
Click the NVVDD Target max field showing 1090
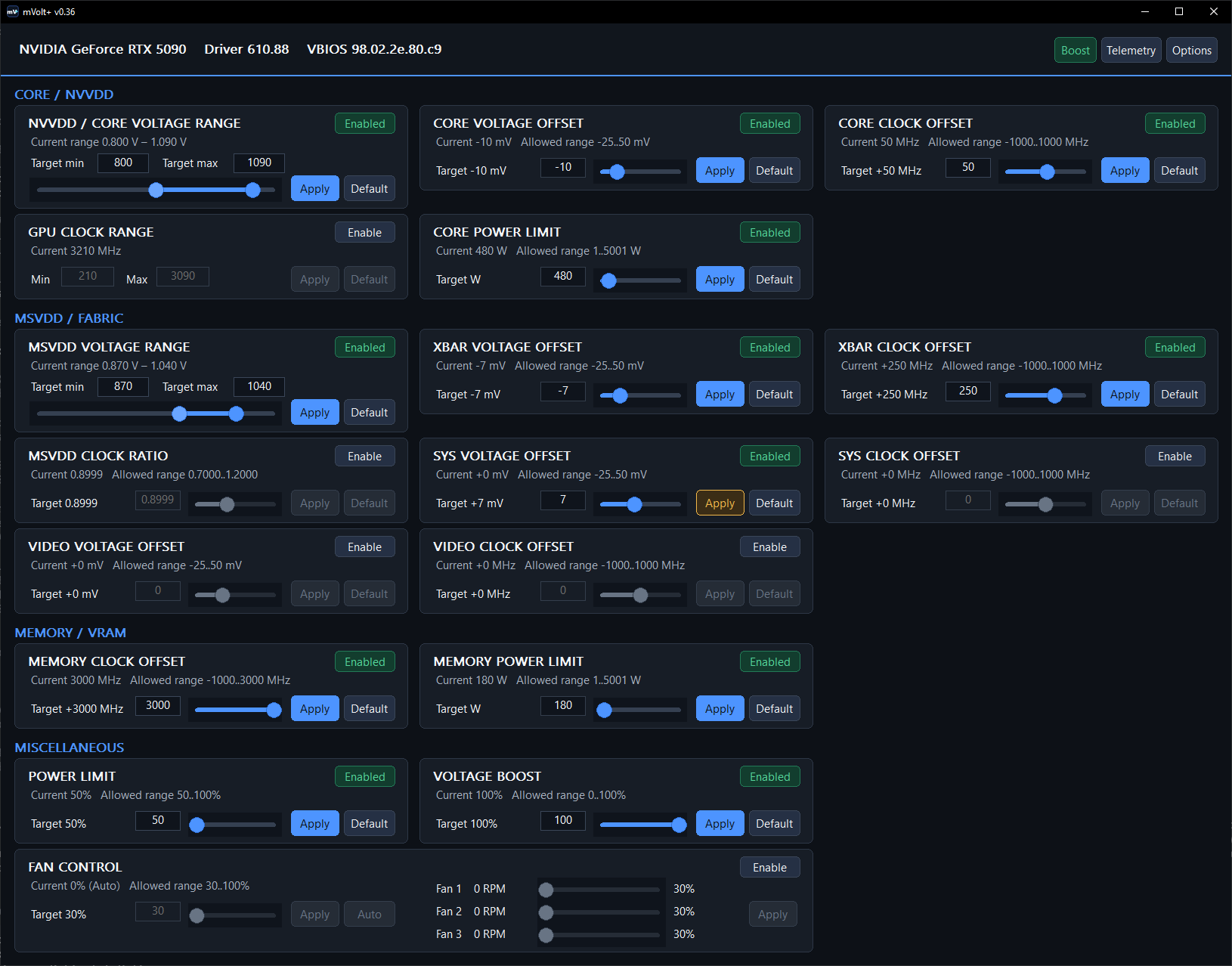tap(259, 163)
